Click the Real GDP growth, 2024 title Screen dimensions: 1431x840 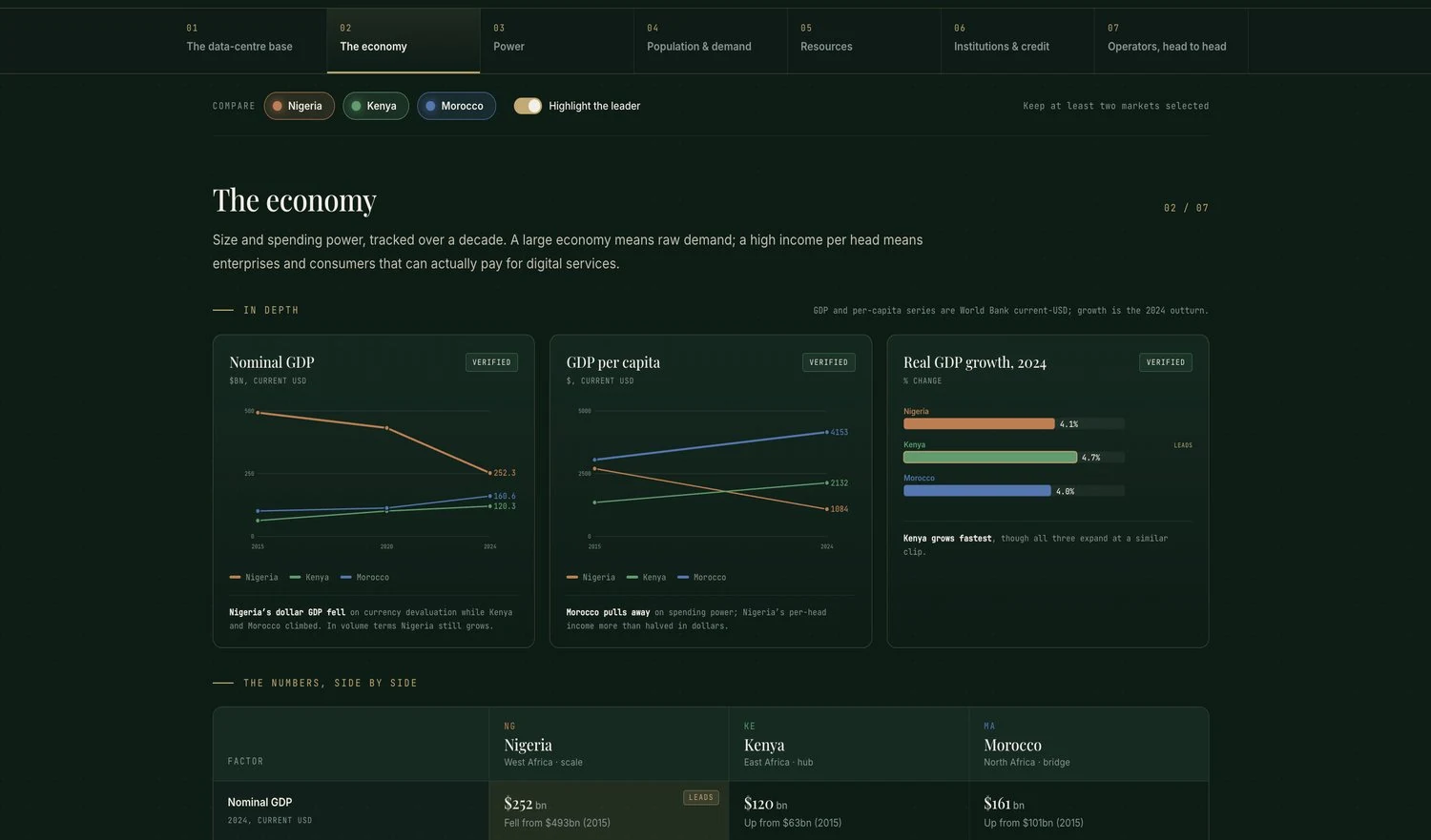click(x=975, y=362)
